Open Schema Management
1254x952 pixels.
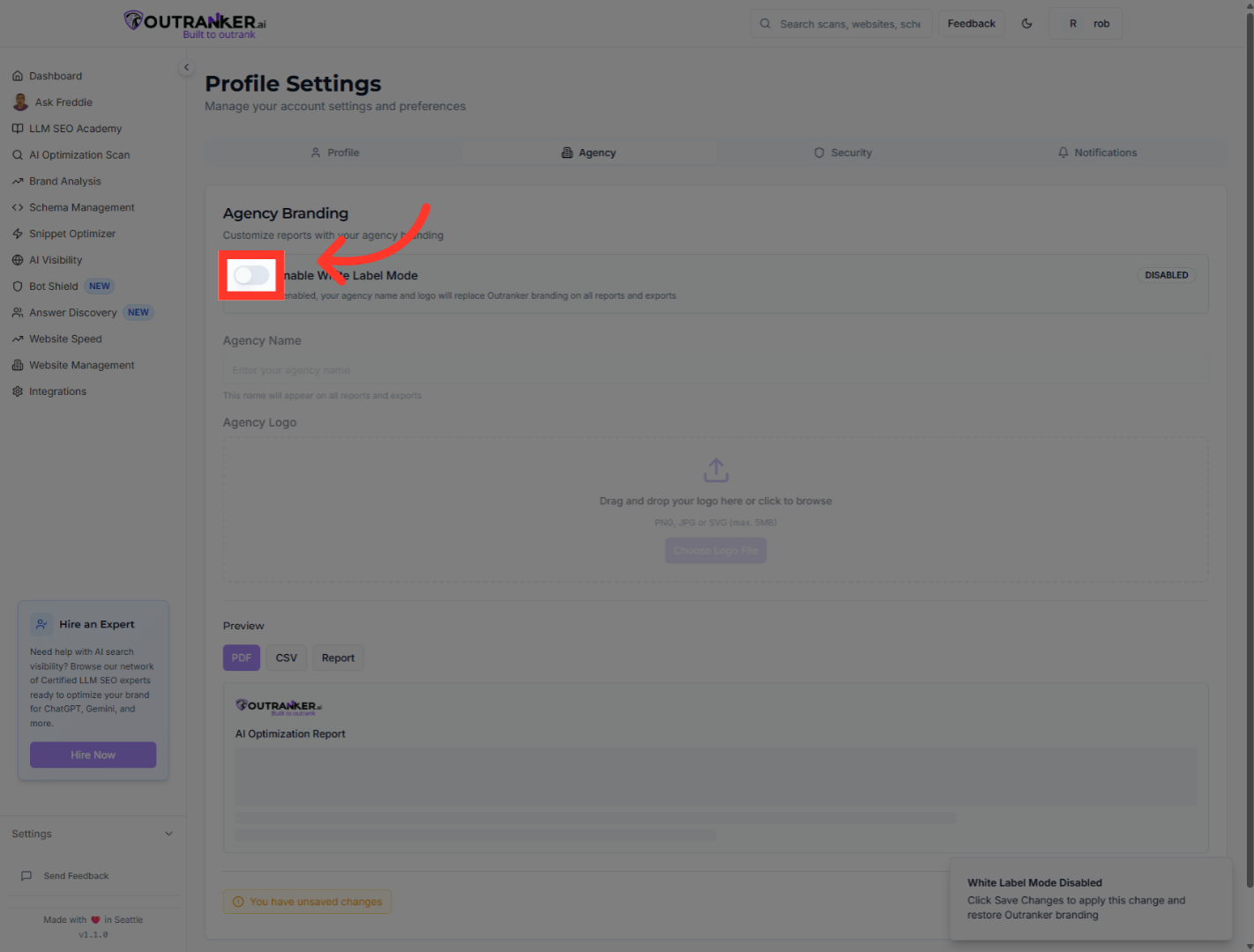pos(80,207)
